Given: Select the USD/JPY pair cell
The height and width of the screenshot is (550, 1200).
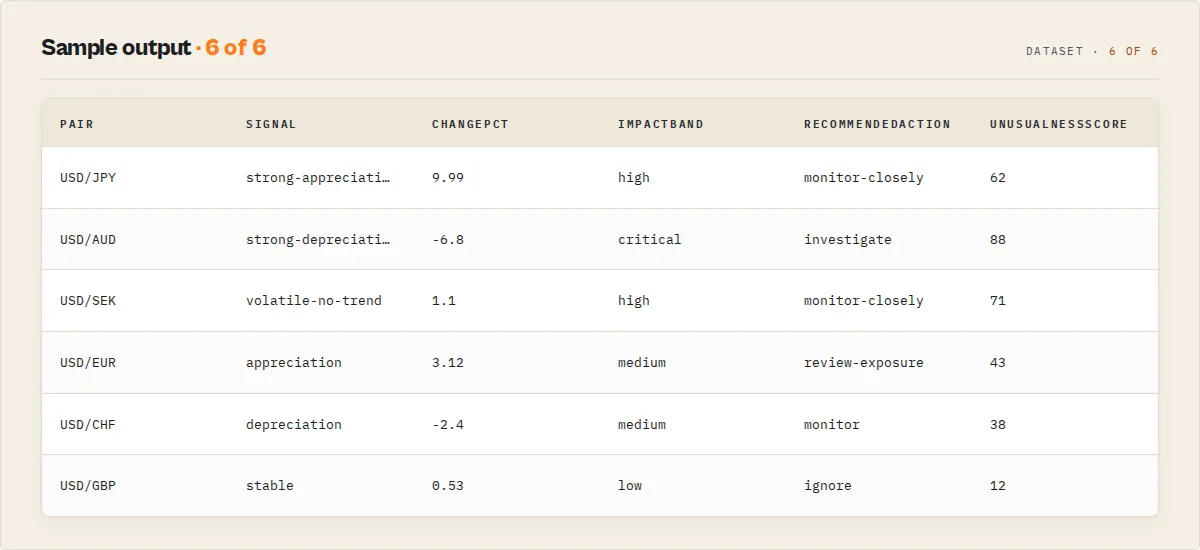Looking at the screenshot, I should coord(88,177).
